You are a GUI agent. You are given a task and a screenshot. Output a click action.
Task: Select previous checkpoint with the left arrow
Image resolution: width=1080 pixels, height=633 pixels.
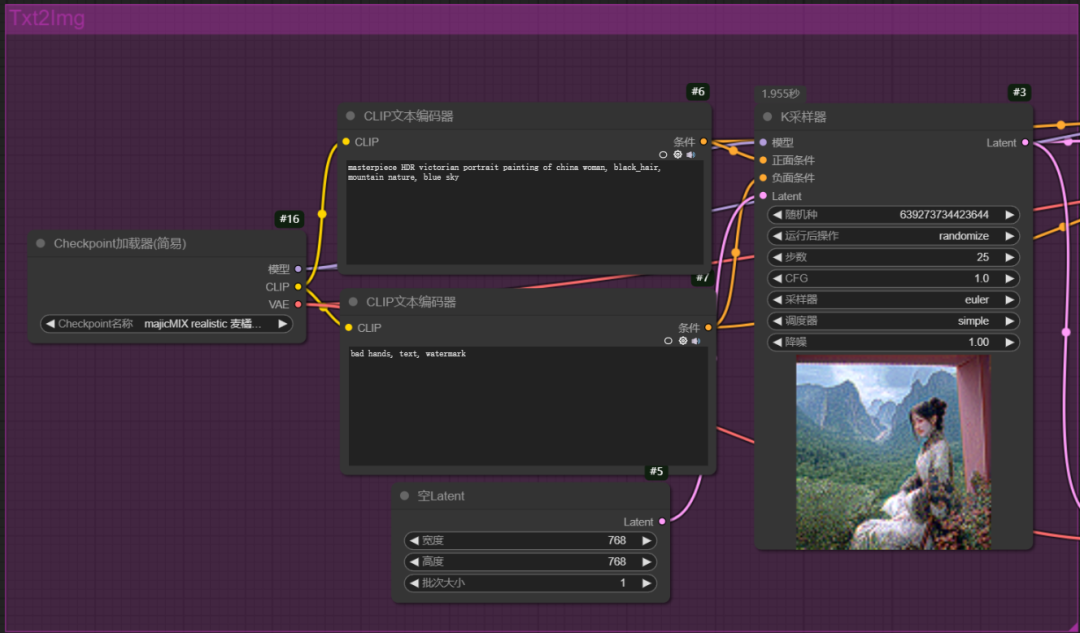coord(50,324)
